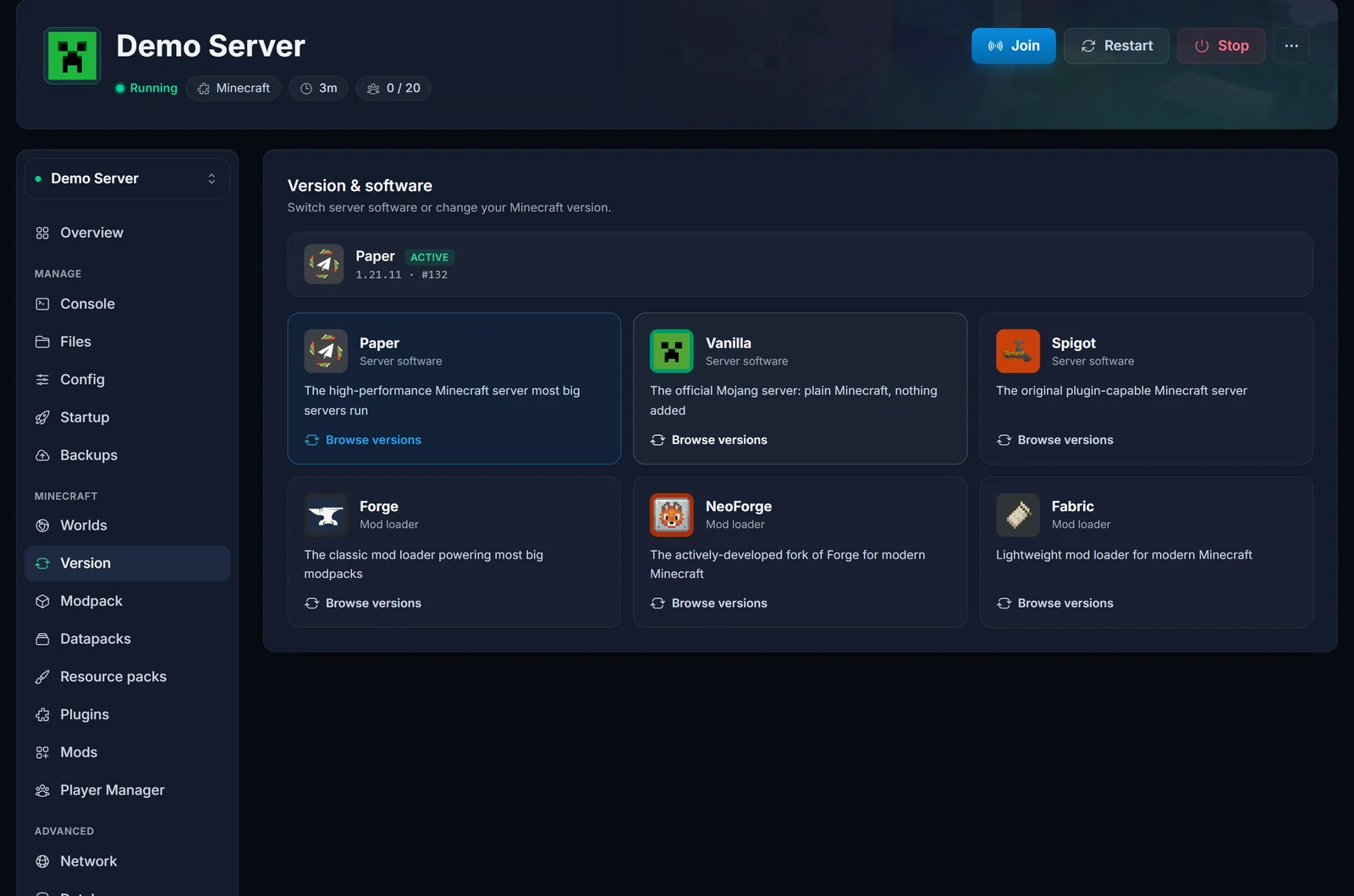Click the clock icon in uptime badge
The image size is (1354, 896).
(306, 88)
